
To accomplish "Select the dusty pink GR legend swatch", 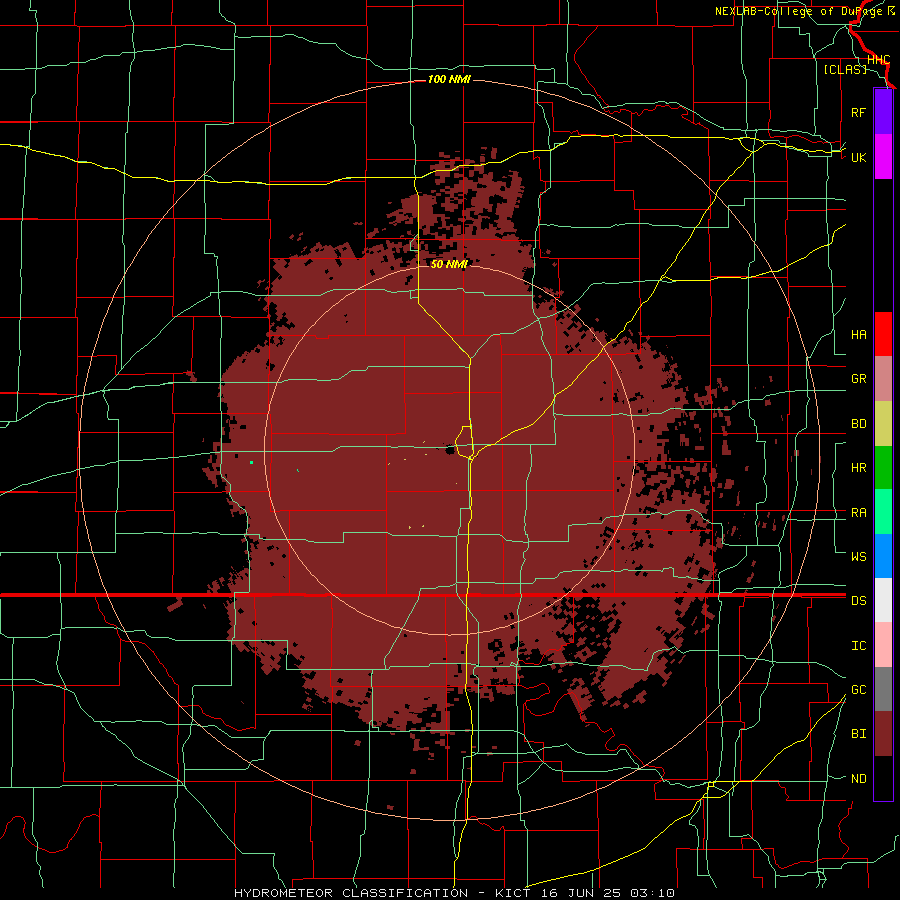I will click(883, 379).
